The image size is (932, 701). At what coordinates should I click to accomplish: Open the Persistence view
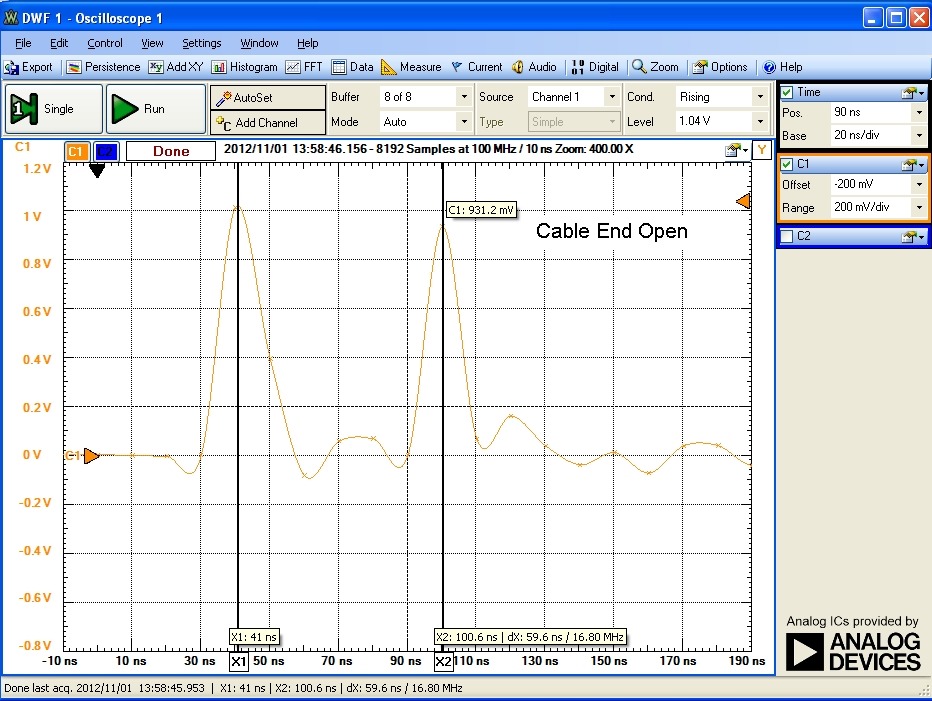point(103,67)
